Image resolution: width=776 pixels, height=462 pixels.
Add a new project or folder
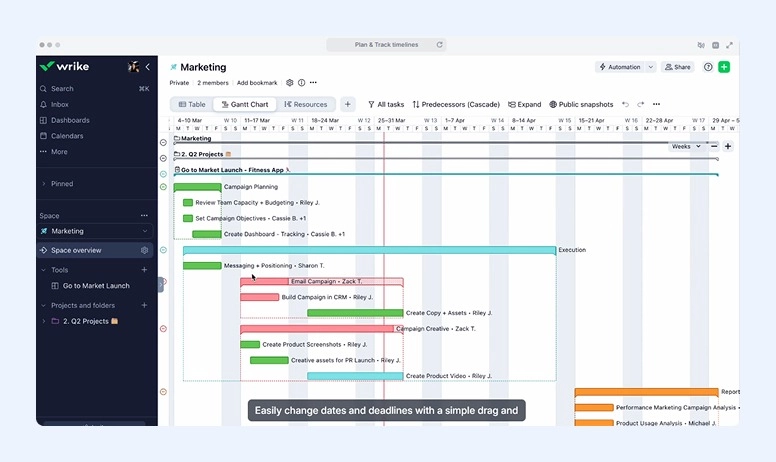(144, 306)
